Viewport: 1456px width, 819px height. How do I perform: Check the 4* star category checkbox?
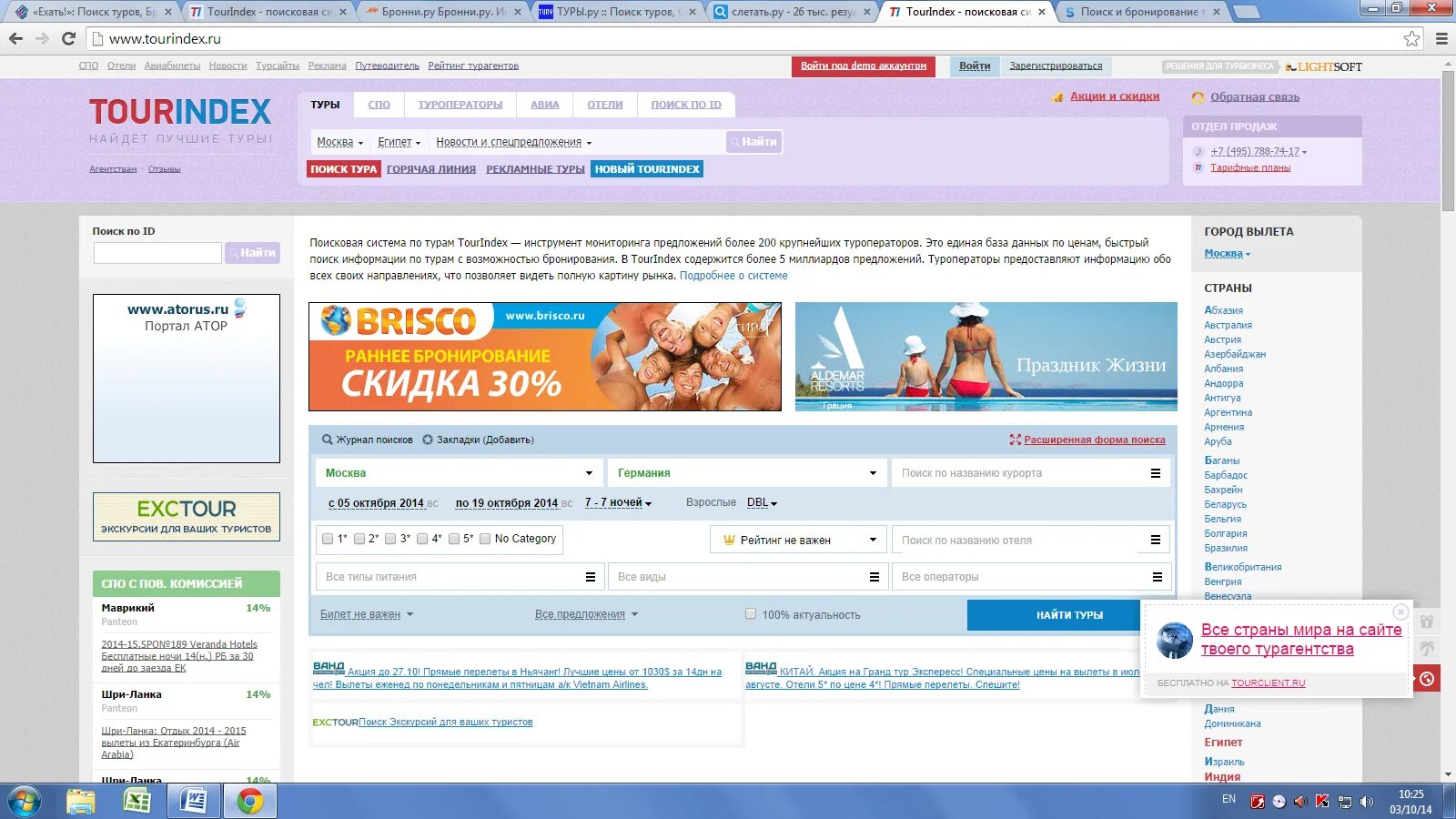[x=422, y=539]
